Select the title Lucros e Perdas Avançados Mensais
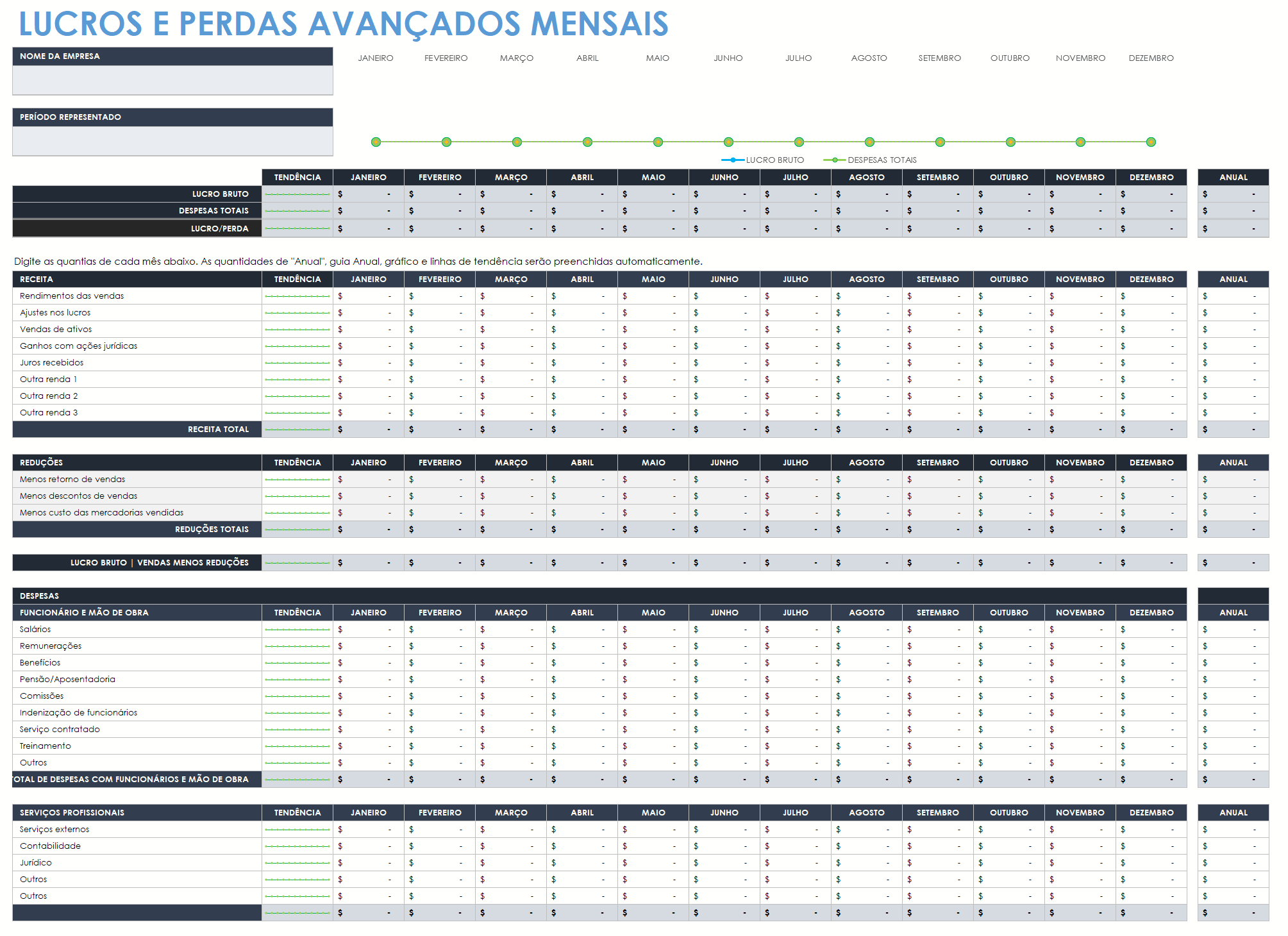Viewport: 1288px width, 936px height. [344, 24]
